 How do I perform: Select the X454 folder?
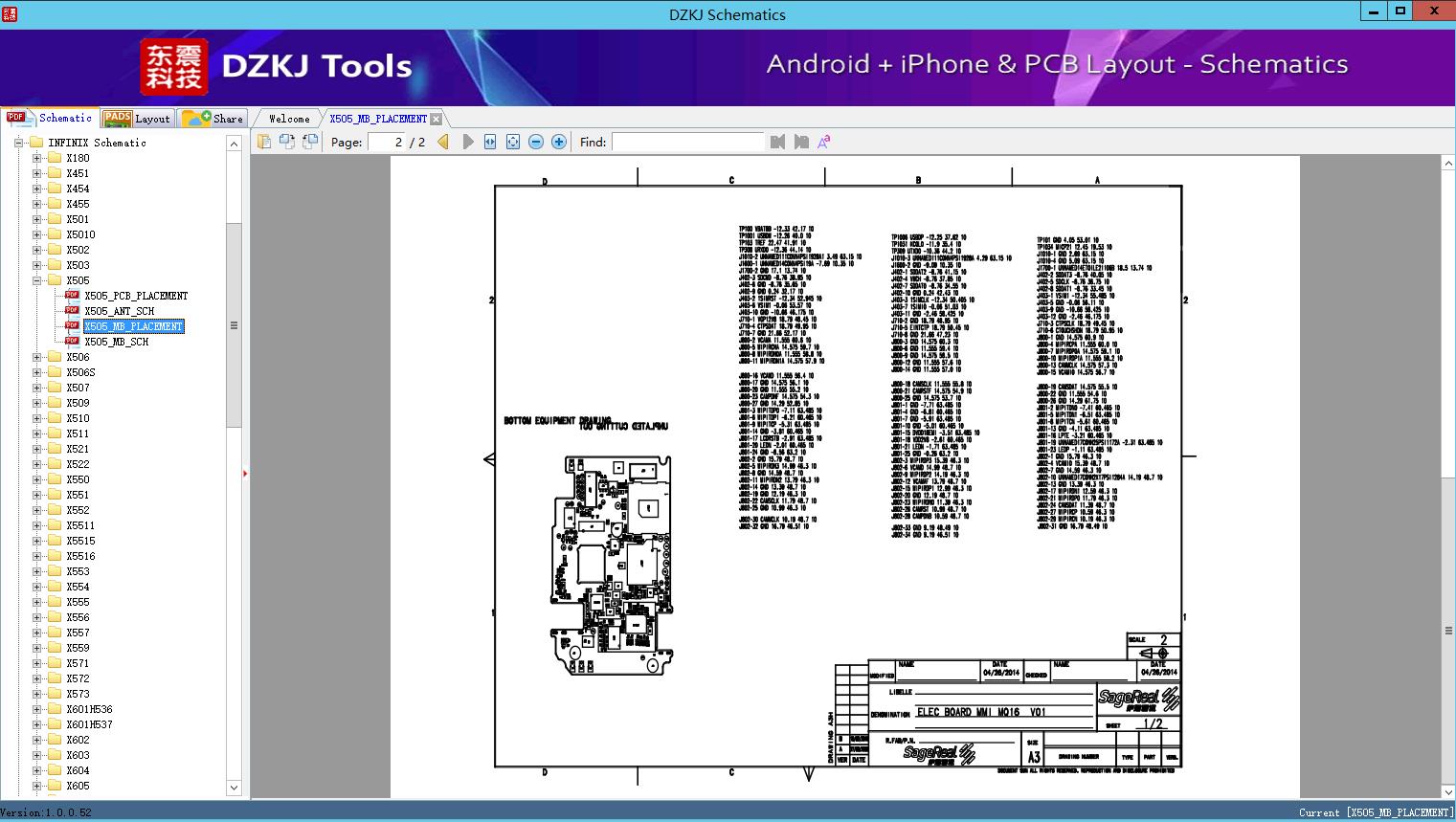78,189
